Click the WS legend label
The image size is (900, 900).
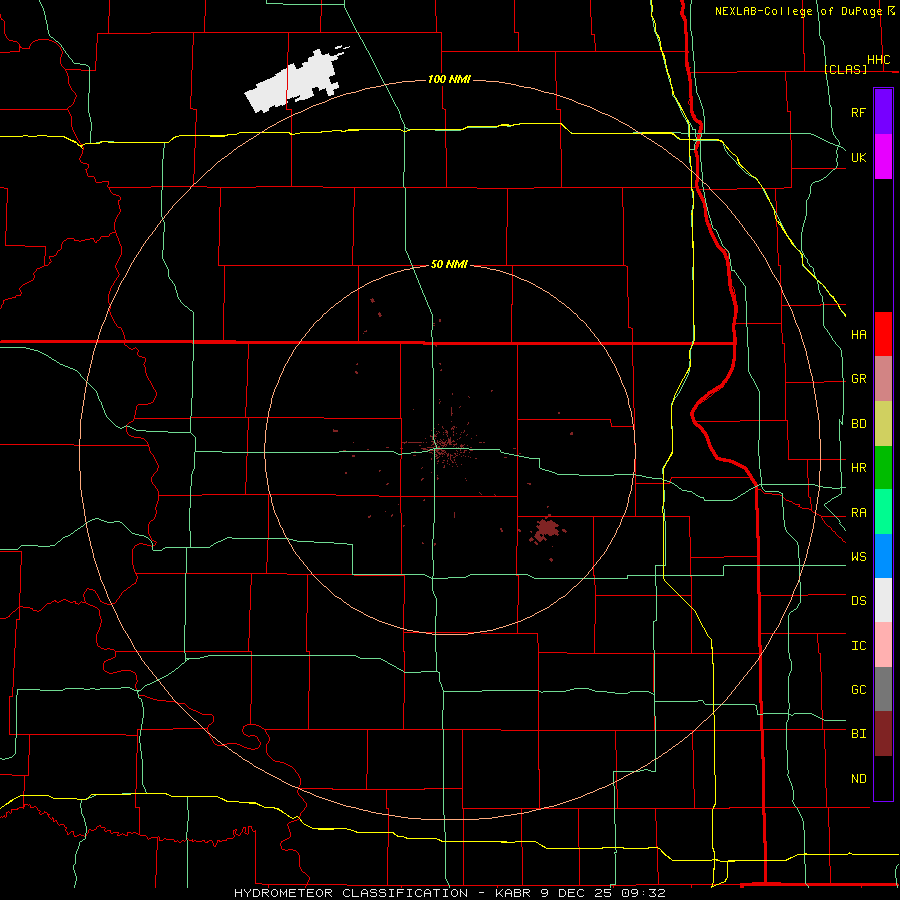point(858,556)
